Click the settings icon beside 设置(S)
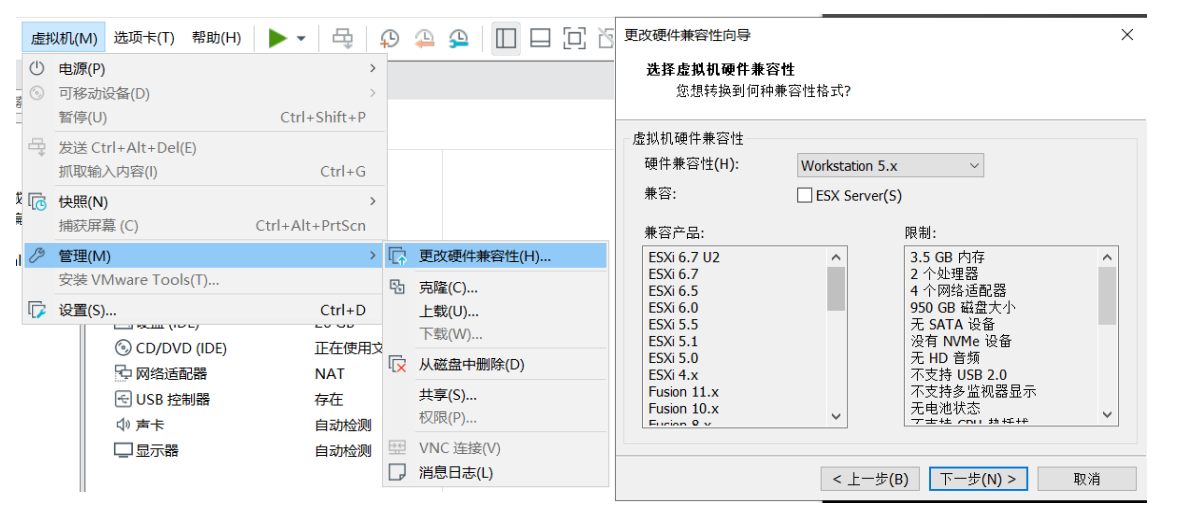1180x520 pixels. [x=37, y=310]
